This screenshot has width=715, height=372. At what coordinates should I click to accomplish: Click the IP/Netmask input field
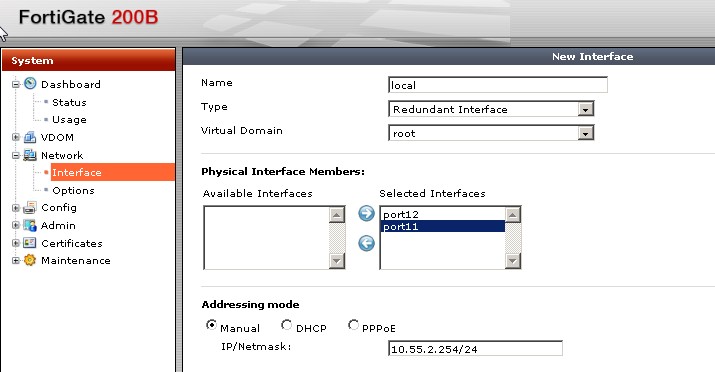coord(475,349)
